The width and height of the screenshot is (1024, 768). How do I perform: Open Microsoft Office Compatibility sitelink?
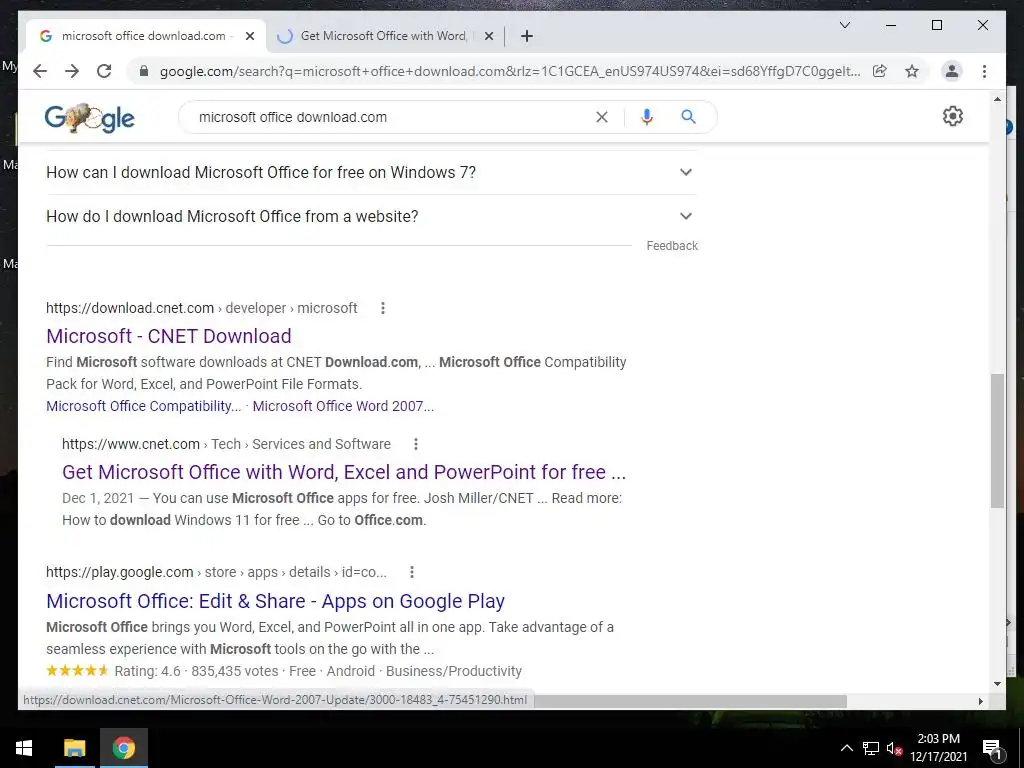[x=144, y=406]
